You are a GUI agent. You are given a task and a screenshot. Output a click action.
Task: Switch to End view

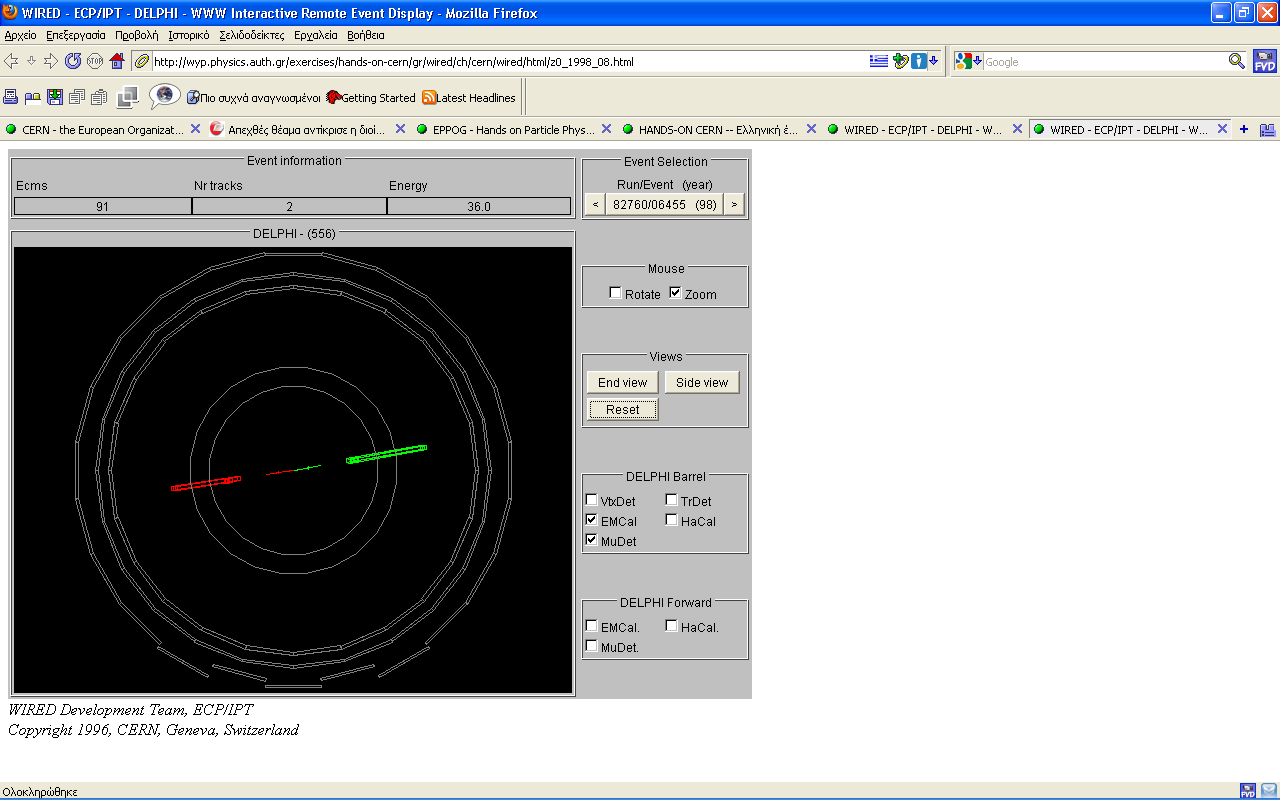(622, 382)
